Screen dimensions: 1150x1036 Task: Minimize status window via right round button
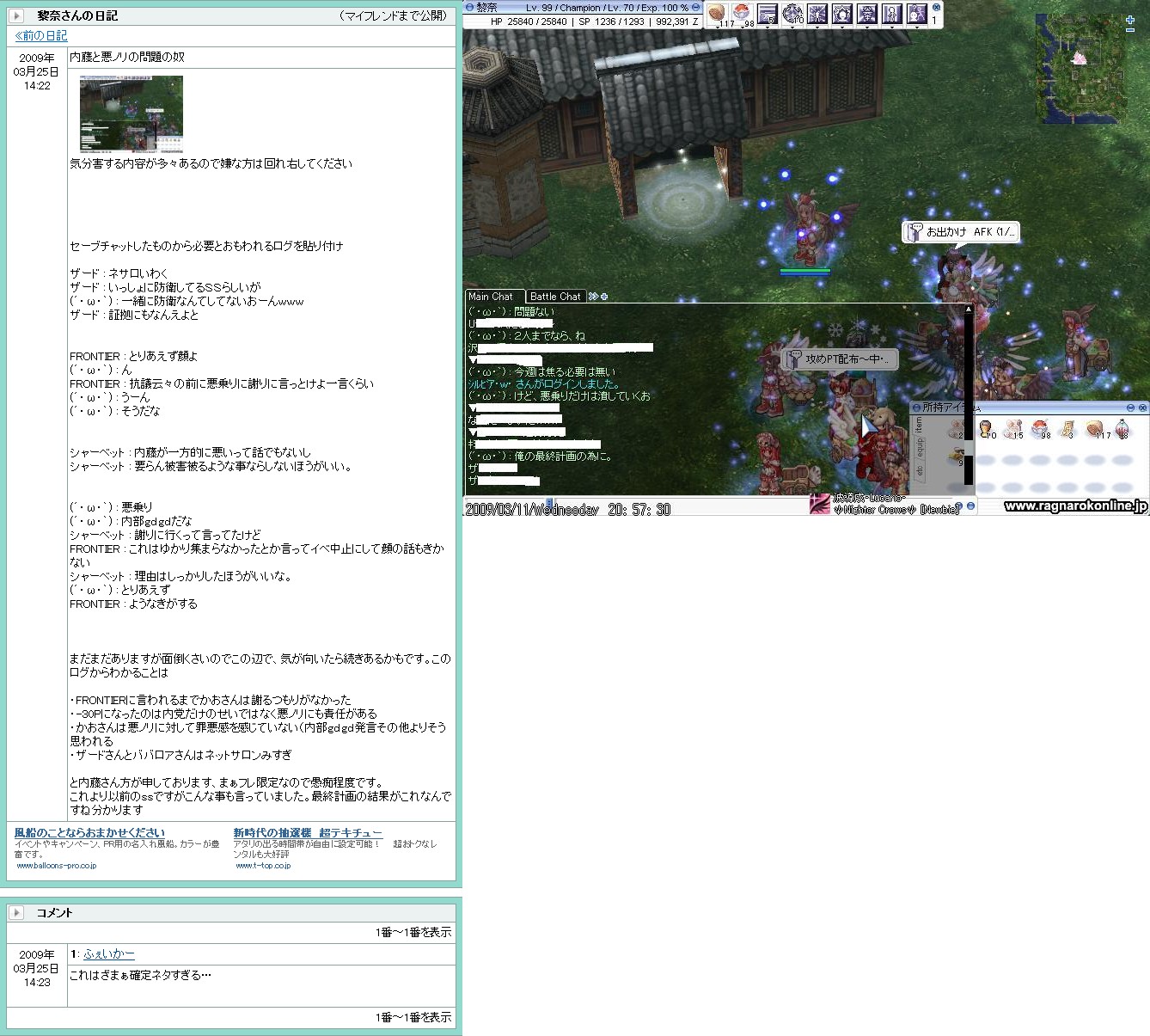(695, 8)
